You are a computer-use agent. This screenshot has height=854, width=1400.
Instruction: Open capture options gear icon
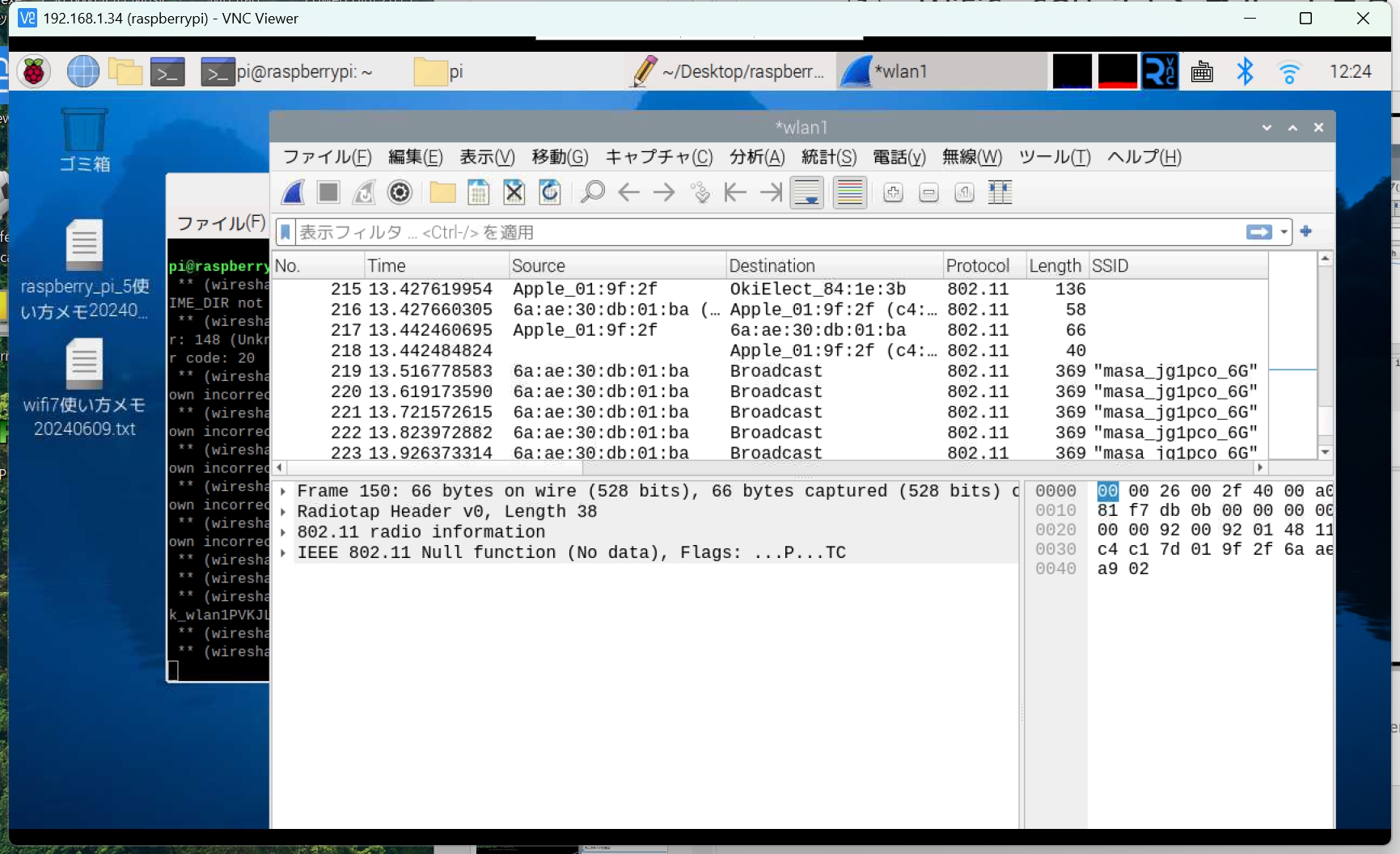tap(400, 192)
